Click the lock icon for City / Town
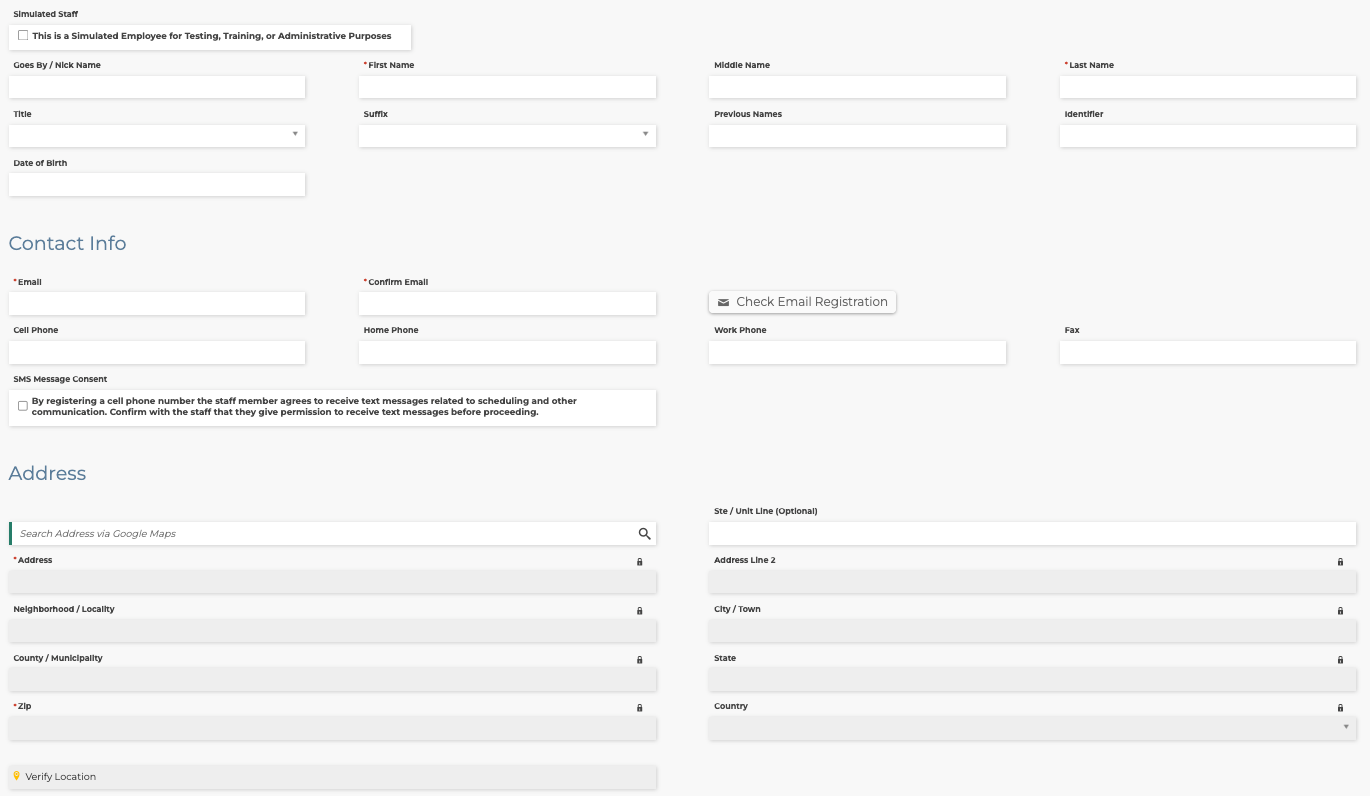The width and height of the screenshot is (1370, 796). pyautogui.click(x=1340, y=611)
